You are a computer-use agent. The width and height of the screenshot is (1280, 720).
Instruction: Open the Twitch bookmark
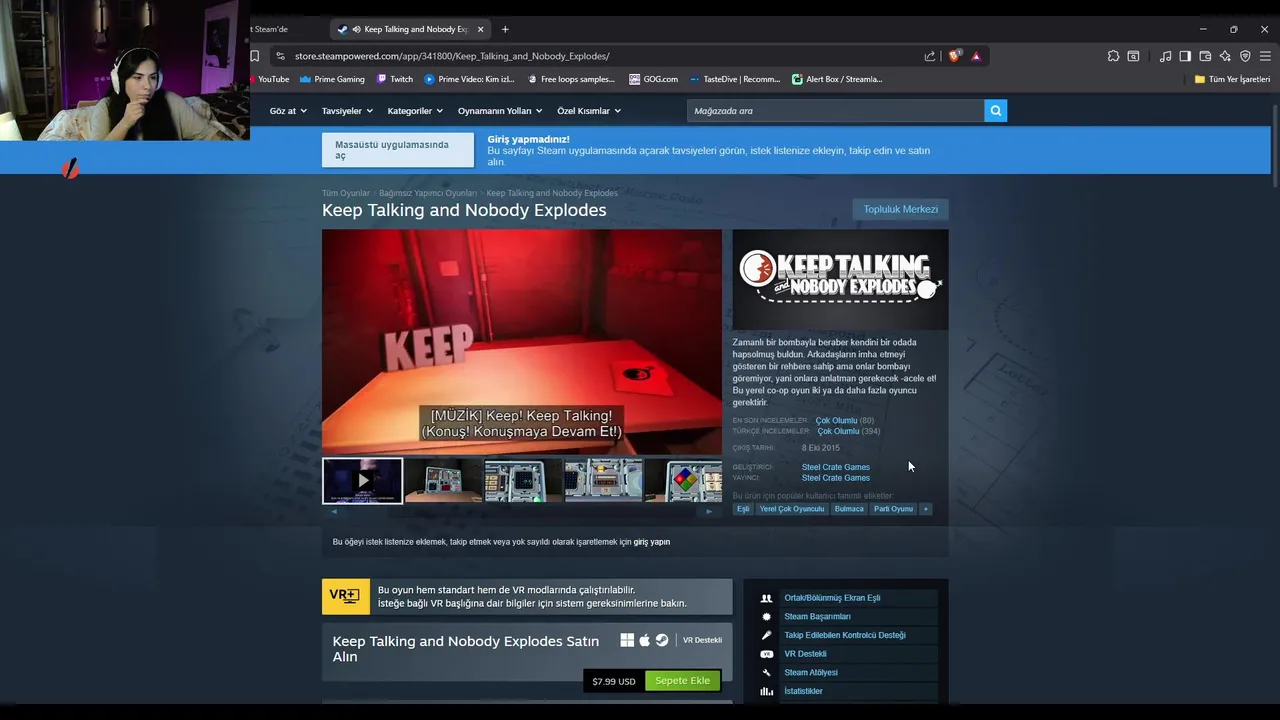(x=395, y=79)
